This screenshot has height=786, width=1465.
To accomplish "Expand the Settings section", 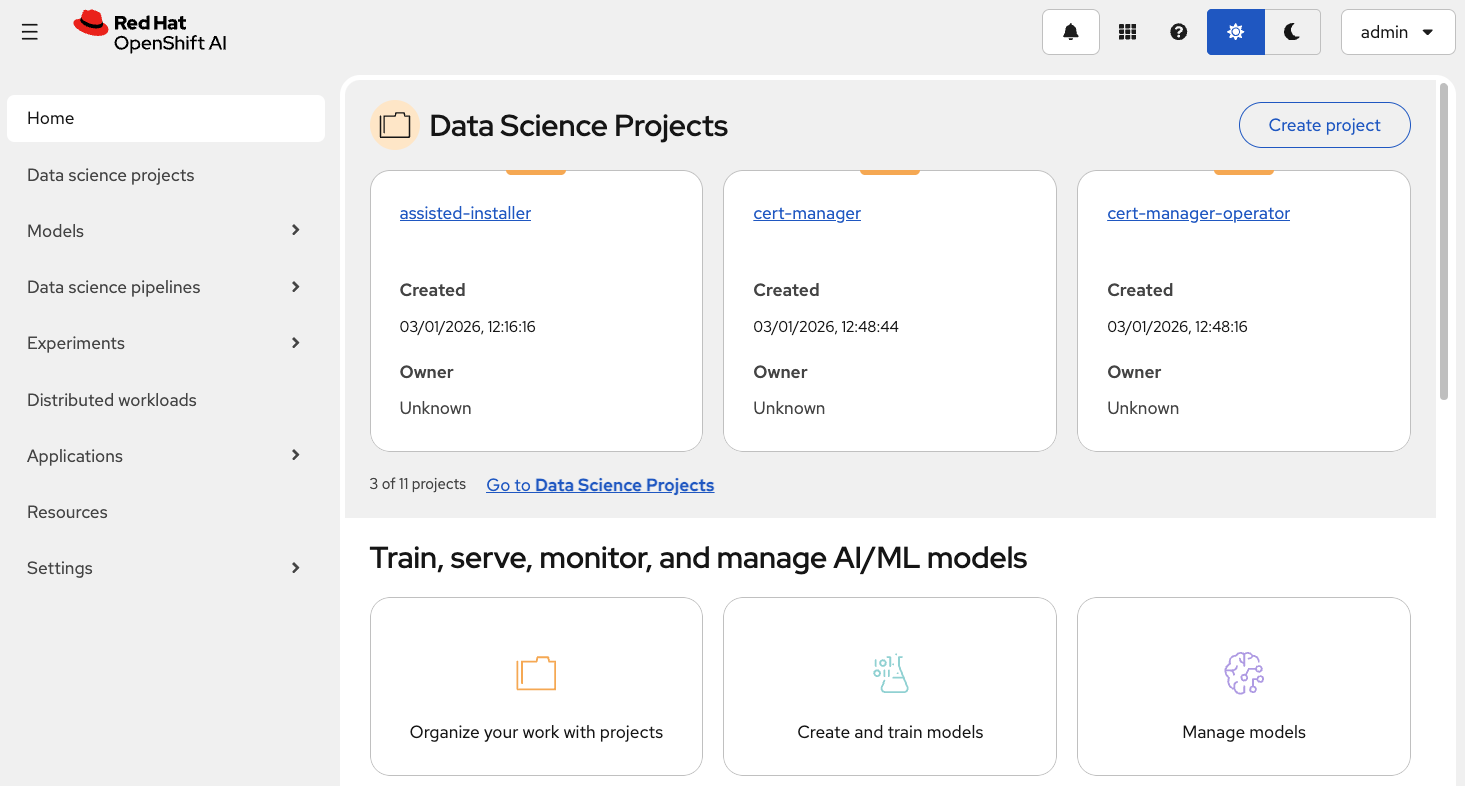I will pyautogui.click(x=165, y=567).
